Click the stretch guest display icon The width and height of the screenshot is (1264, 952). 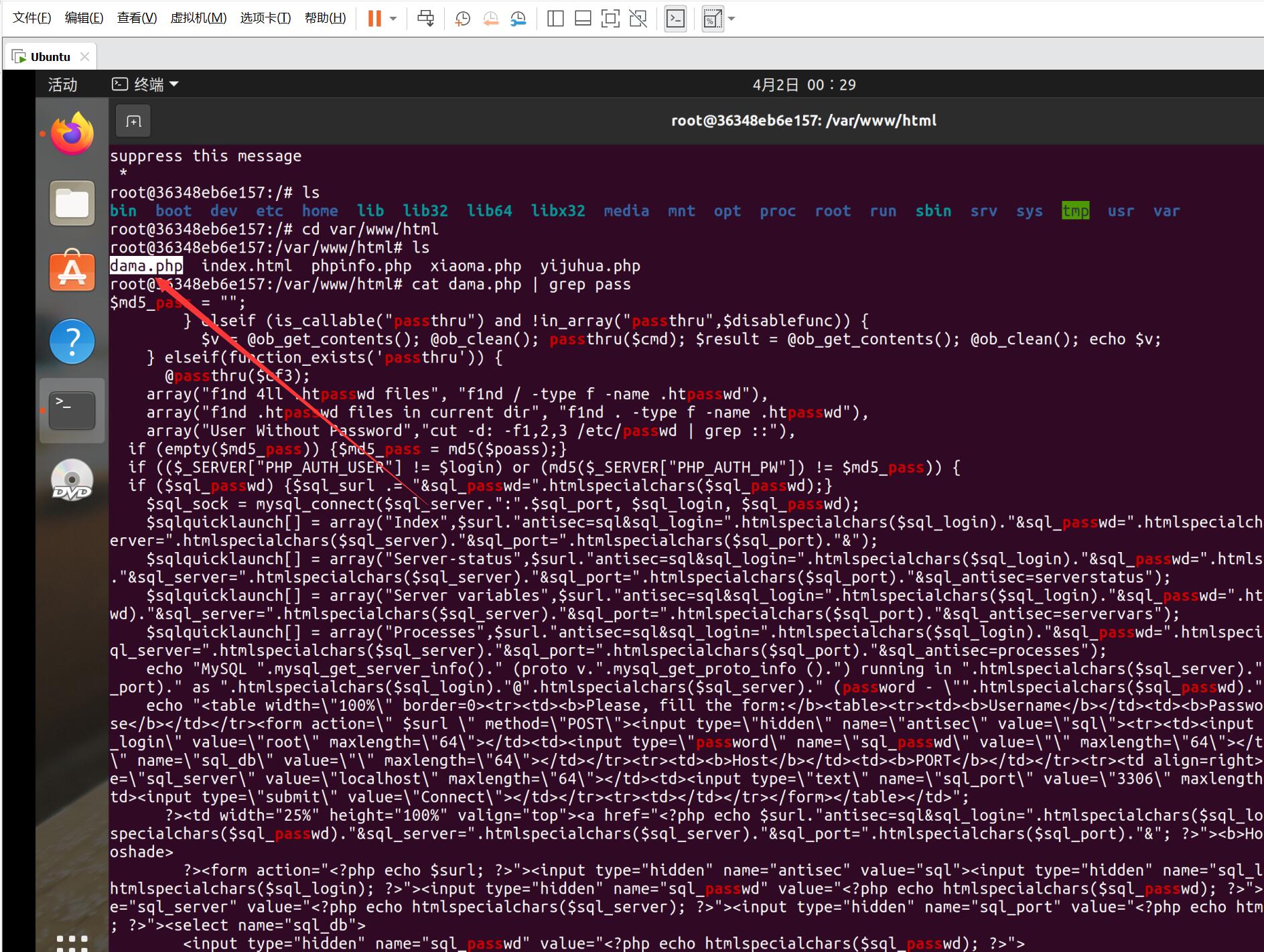tap(712, 19)
